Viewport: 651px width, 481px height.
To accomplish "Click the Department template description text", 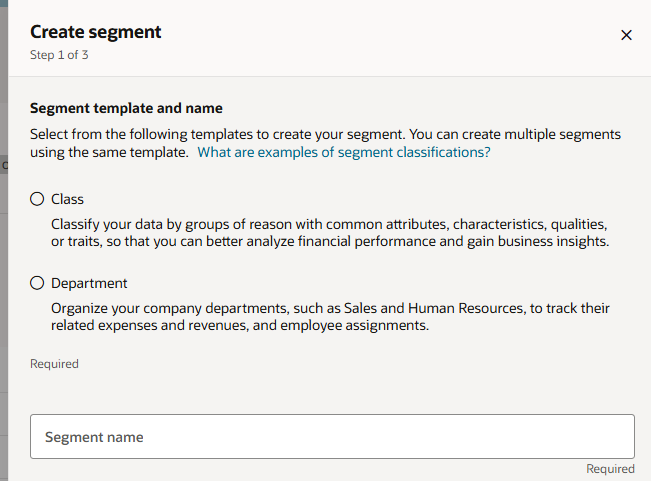I will coord(330,317).
